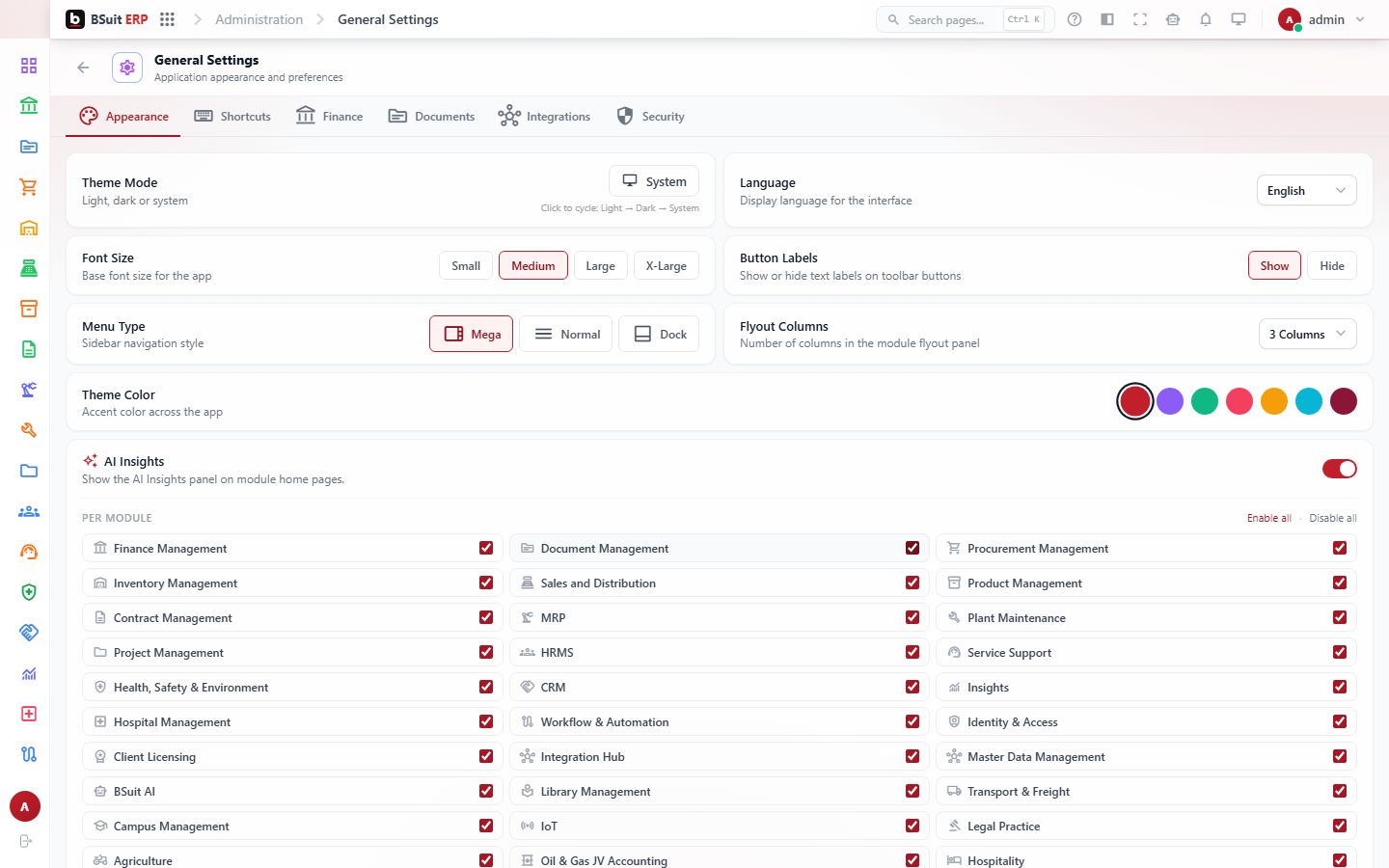Screen dimensions: 1389x868
Task: Uncheck Plant Maintenance checkbox
Action: (x=1340, y=617)
